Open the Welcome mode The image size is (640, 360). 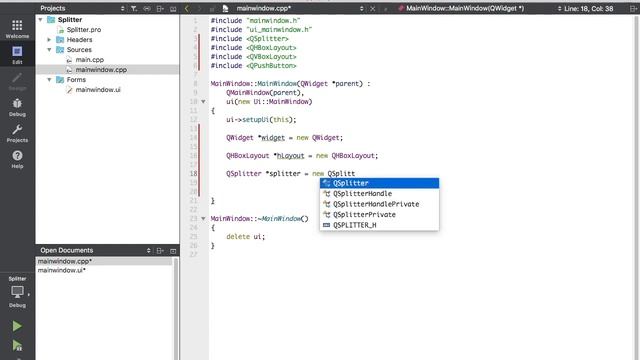coord(17,29)
